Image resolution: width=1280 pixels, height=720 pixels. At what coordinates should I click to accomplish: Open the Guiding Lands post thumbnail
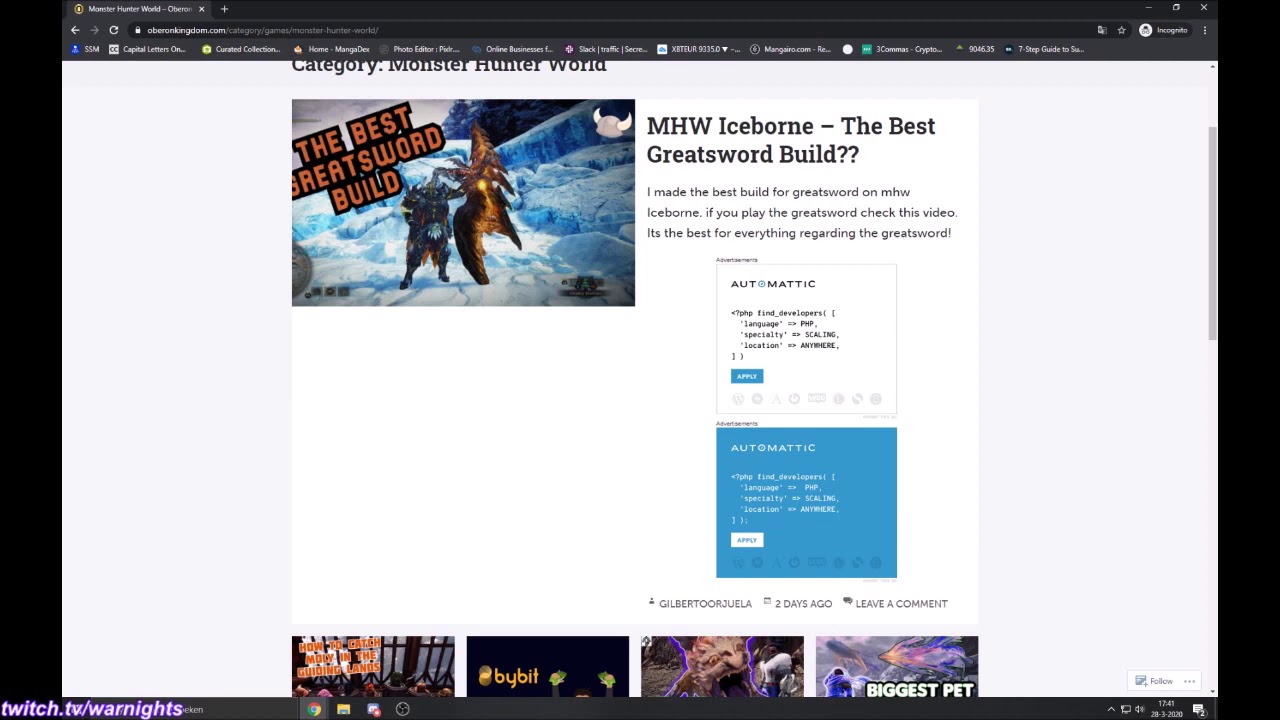pyautogui.click(x=373, y=666)
